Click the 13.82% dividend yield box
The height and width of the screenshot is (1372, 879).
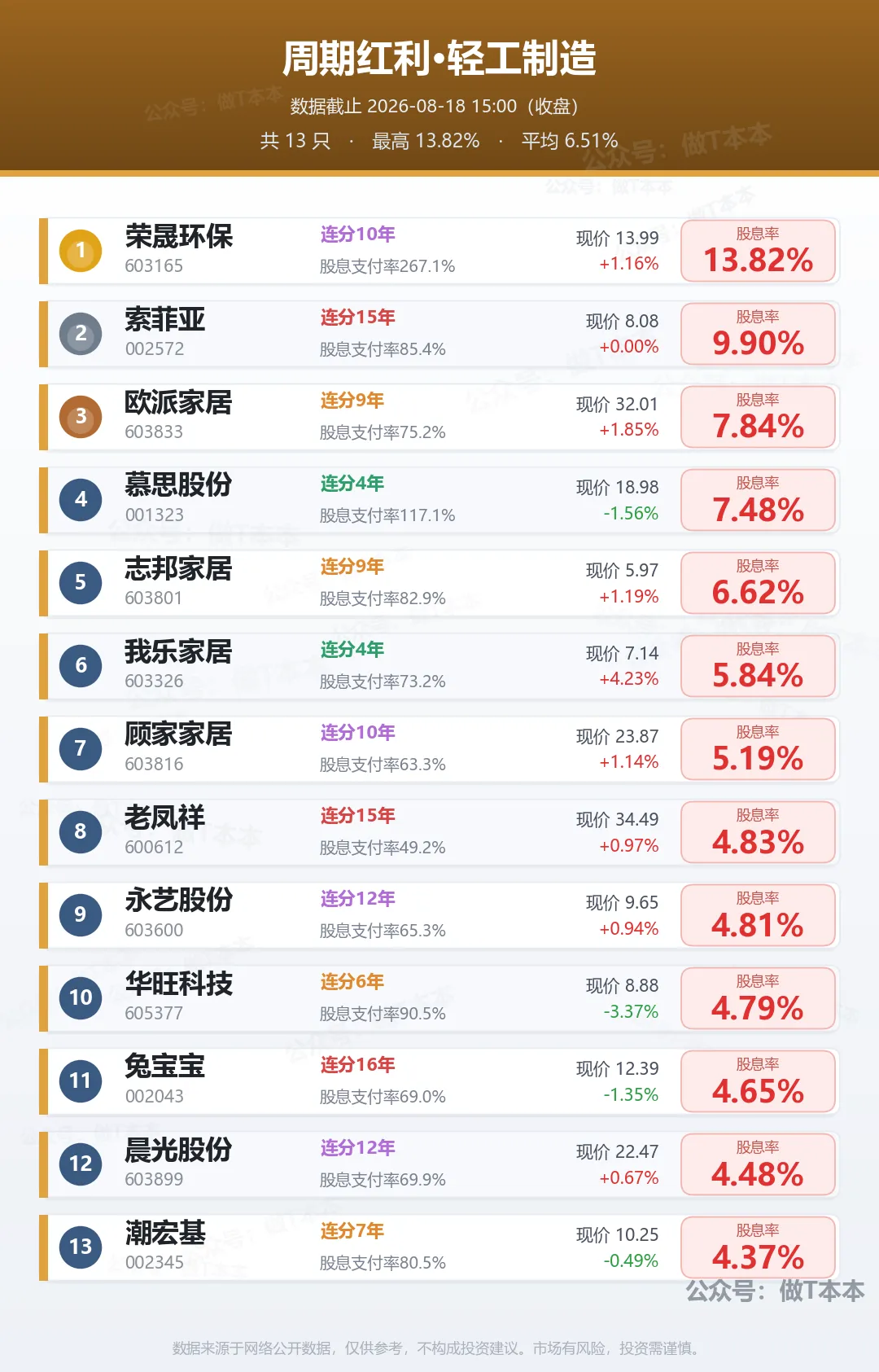pos(758,251)
